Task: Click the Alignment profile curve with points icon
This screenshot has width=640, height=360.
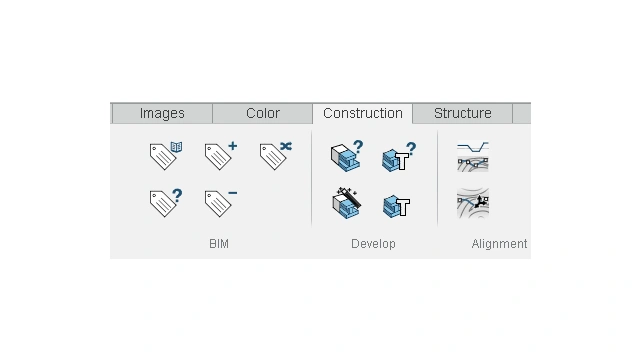Action: (473, 156)
